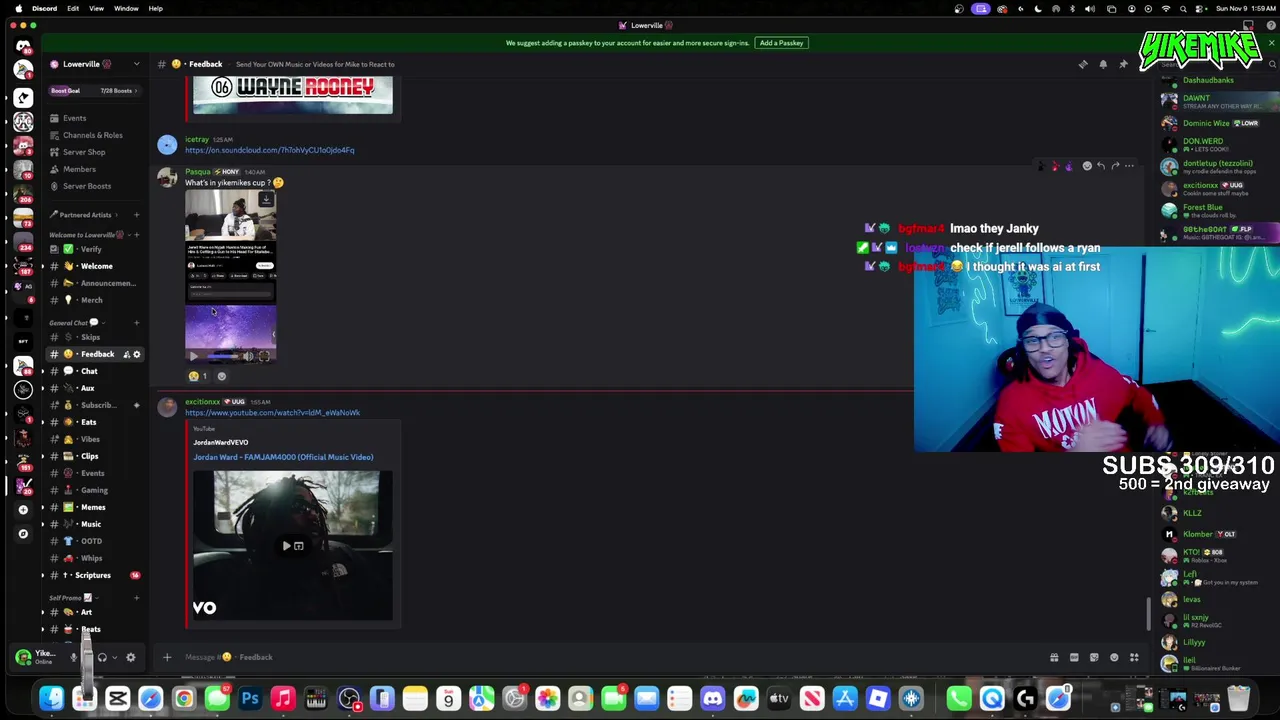Click the Feedback channel settings gear

click(137, 354)
